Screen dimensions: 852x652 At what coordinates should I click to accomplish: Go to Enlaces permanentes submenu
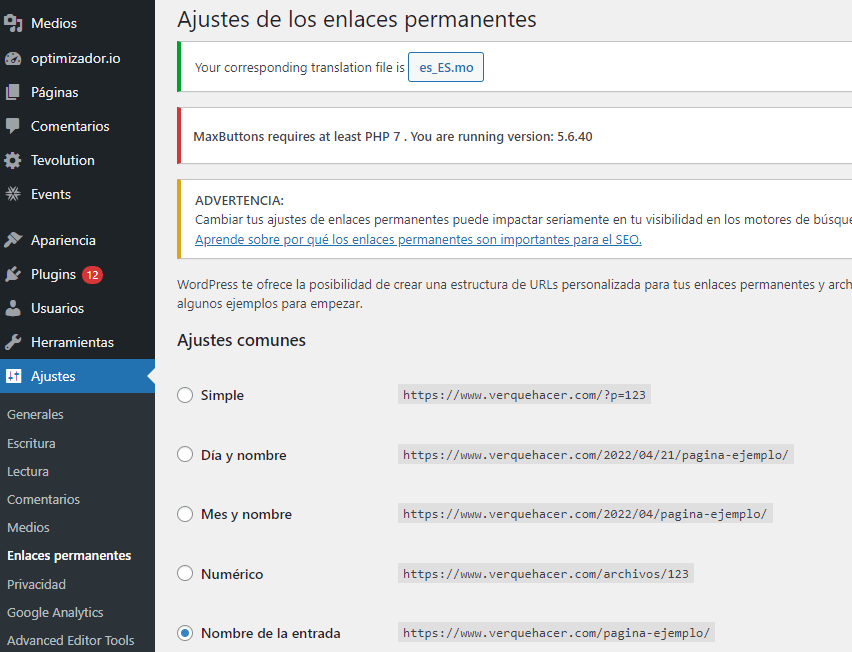(69, 556)
